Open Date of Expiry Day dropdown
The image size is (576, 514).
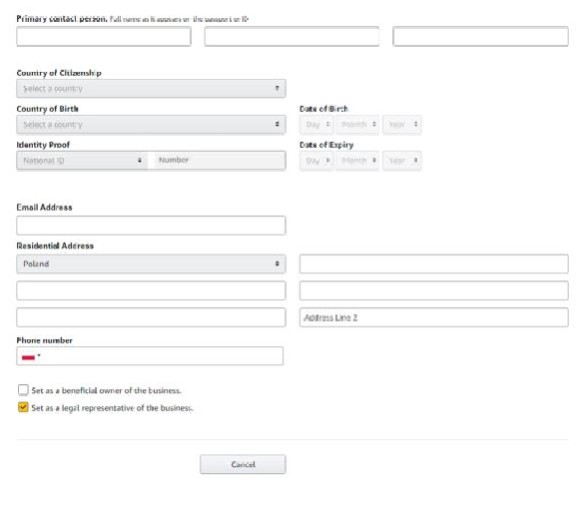(316, 160)
